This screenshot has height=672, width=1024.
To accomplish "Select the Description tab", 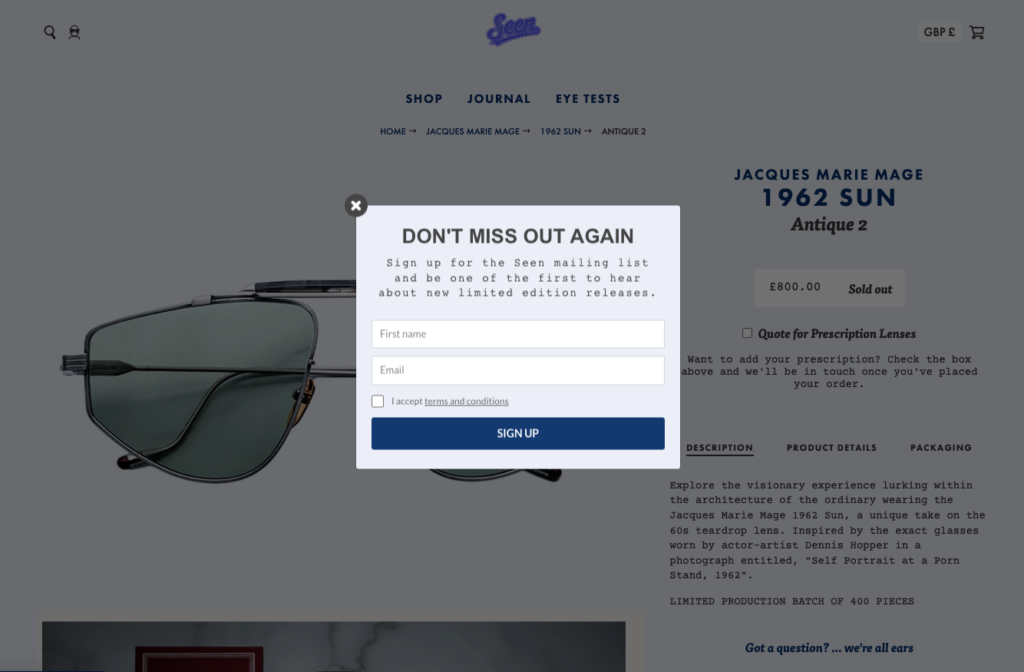I will tap(720, 447).
